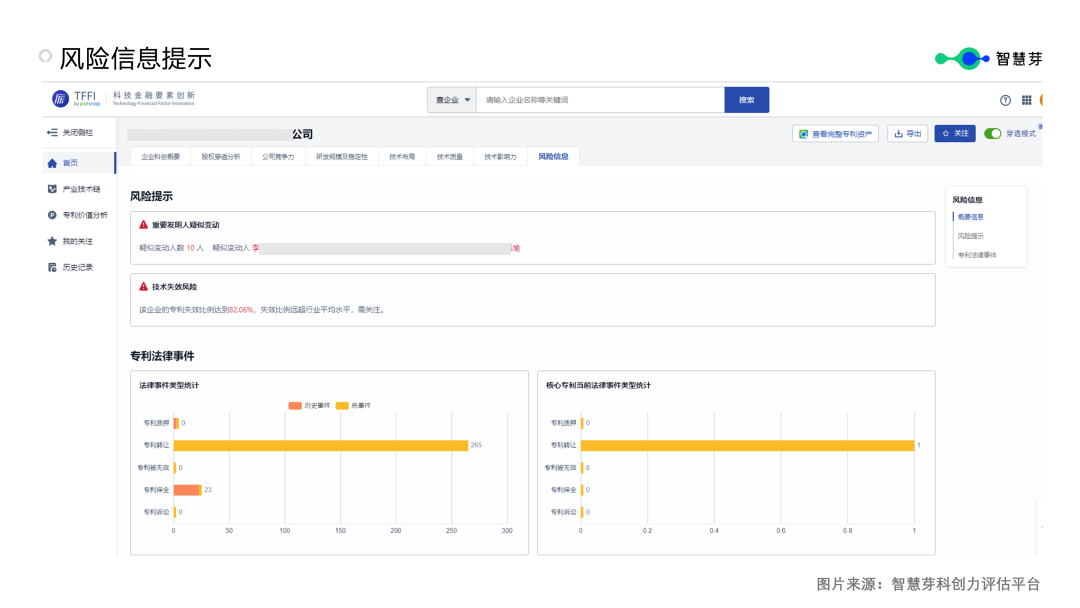The image size is (1080, 608).
Task: Click the company name search input field
Action: [600, 100]
